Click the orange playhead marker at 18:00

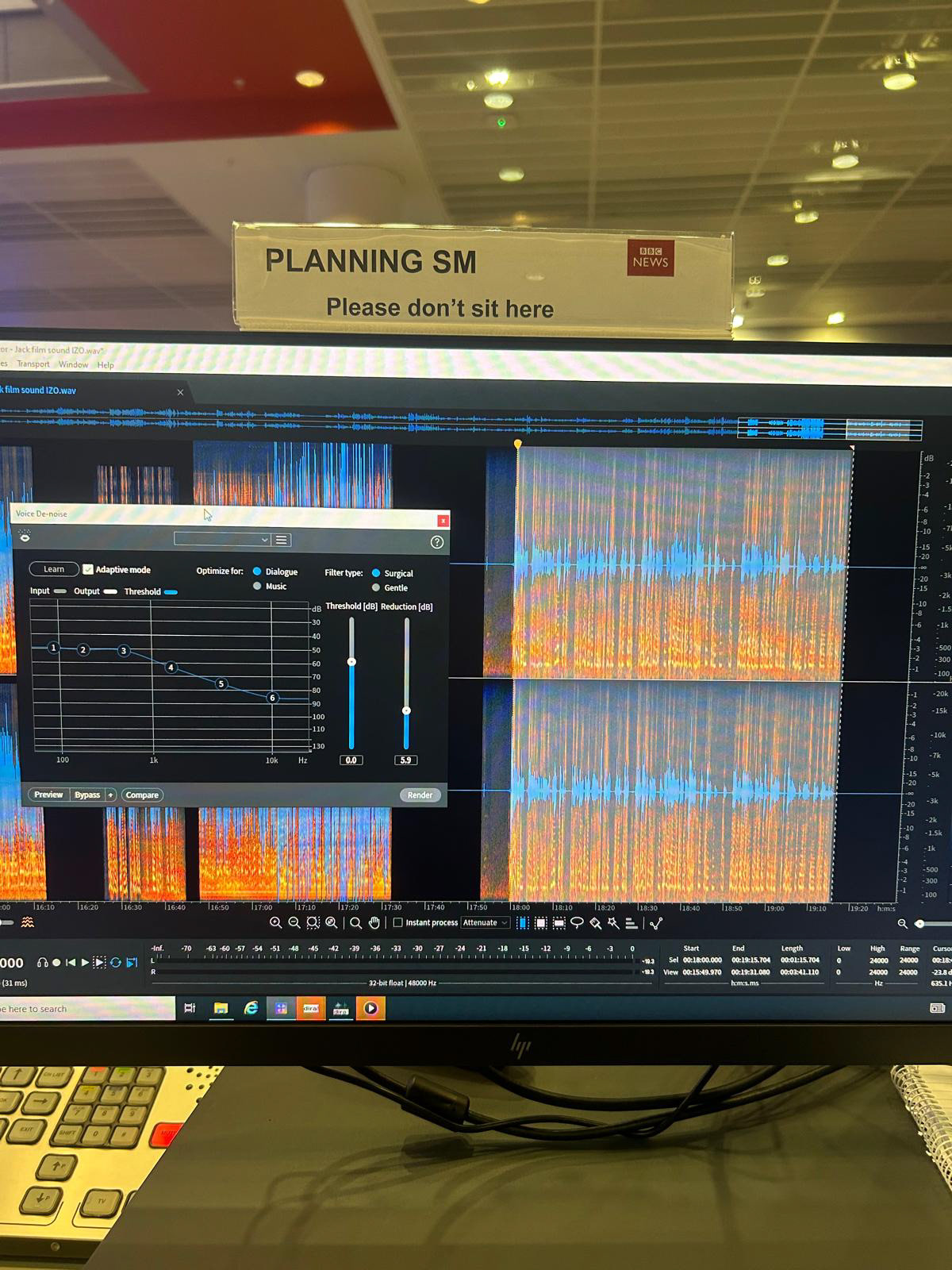(x=518, y=444)
